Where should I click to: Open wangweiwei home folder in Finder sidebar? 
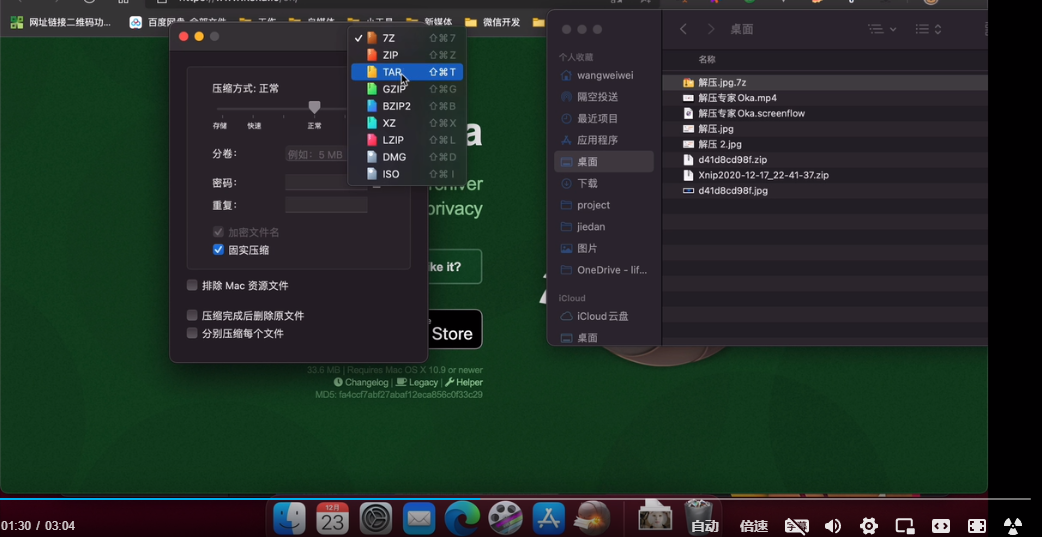tap(604, 75)
